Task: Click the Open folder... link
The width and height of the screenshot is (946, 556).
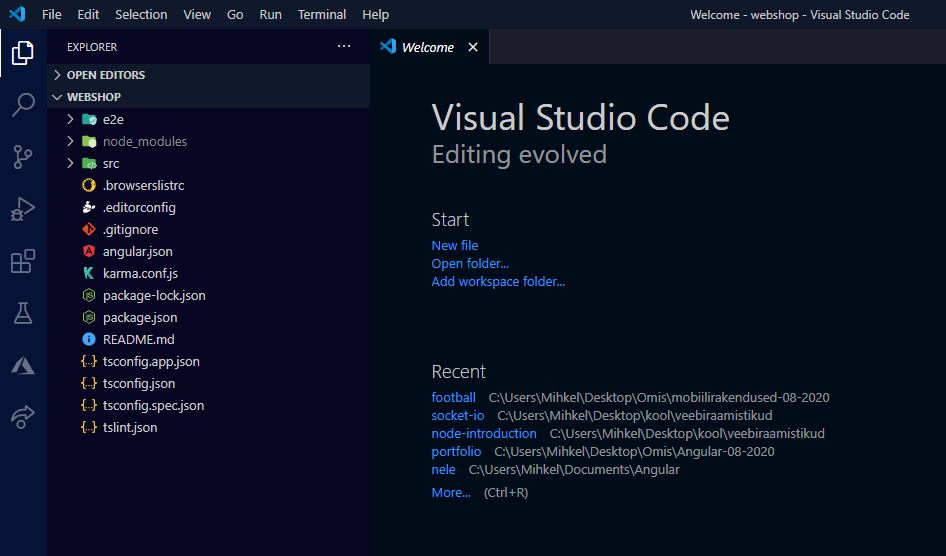Action: point(470,264)
